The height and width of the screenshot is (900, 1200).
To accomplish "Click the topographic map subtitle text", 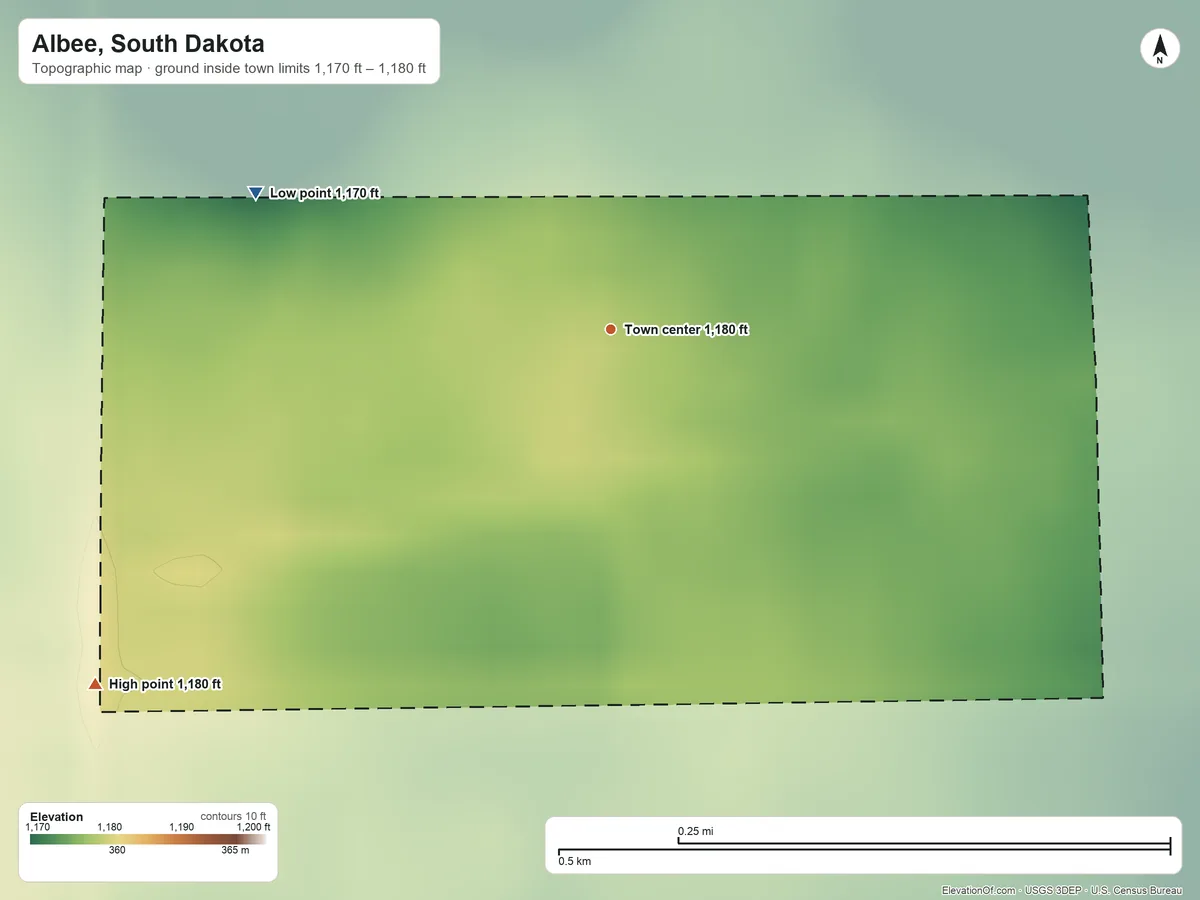I will pyautogui.click(x=229, y=70).
